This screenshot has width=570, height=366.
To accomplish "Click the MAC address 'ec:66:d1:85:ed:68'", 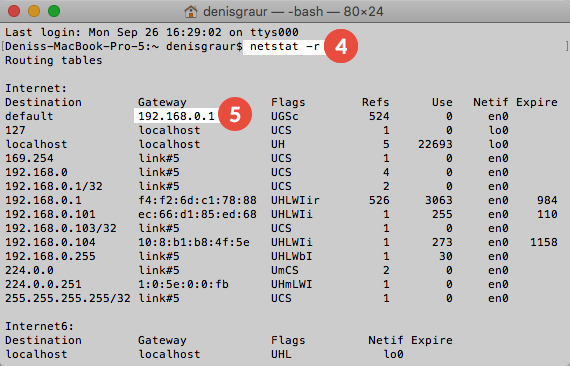I will tap(197, 214).
